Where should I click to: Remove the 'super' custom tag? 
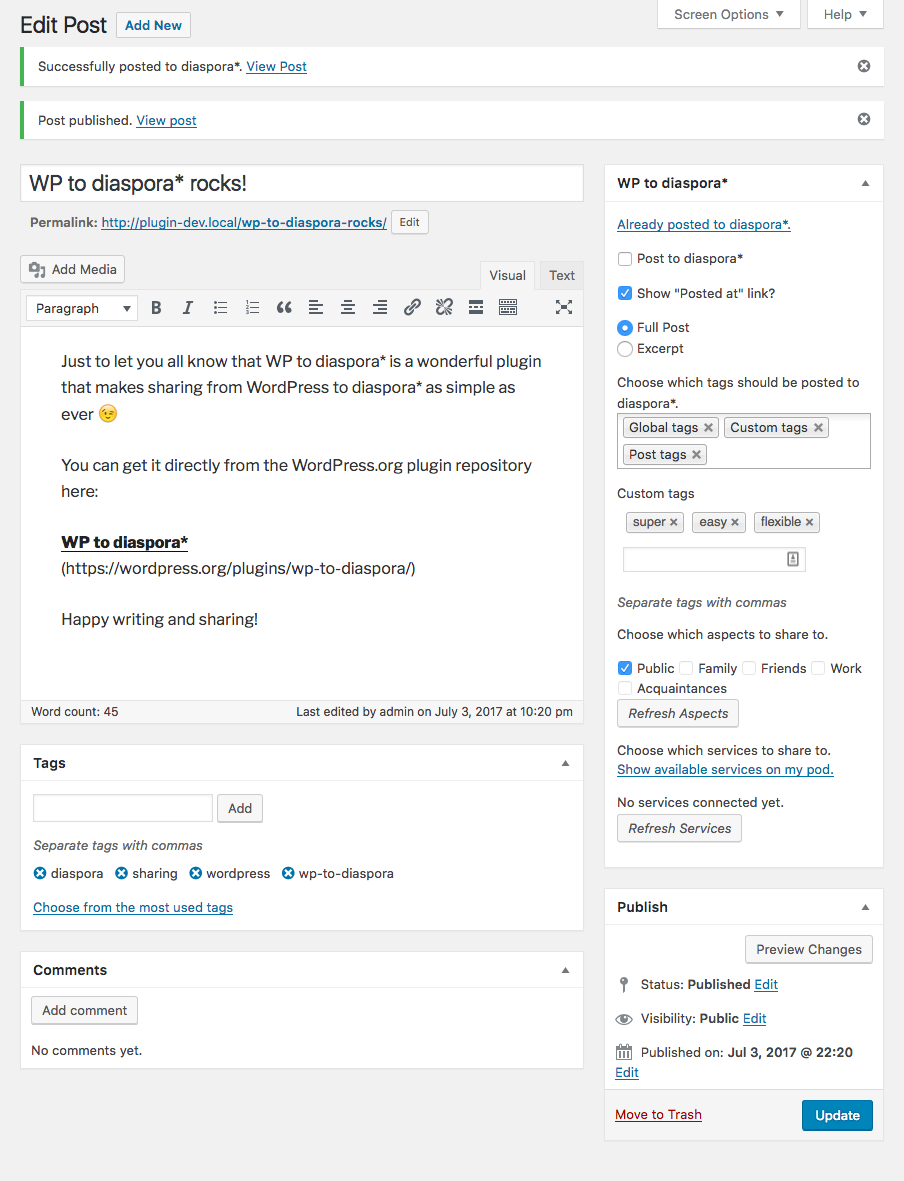(x=673, y=523)
